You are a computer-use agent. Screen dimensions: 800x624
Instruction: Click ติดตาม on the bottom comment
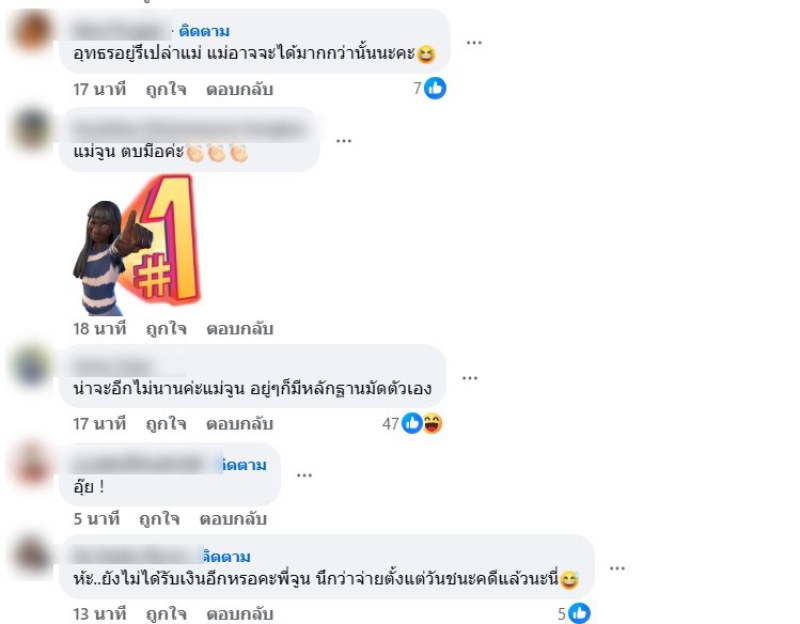(227, 556)
